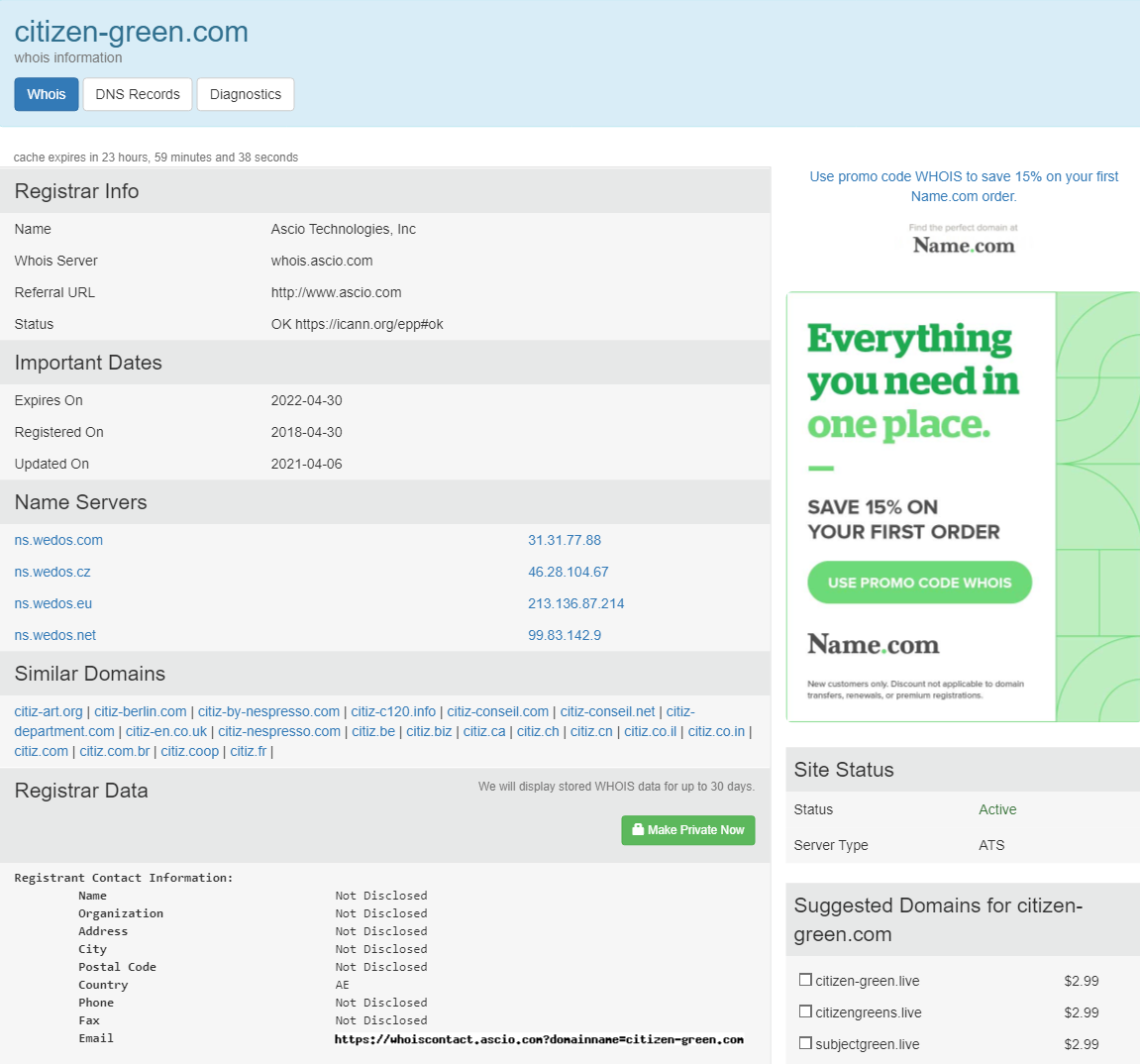Click IP address 46.28.104.67
The height and width of the screenshot is (1064, 1140).
(568, 573)
